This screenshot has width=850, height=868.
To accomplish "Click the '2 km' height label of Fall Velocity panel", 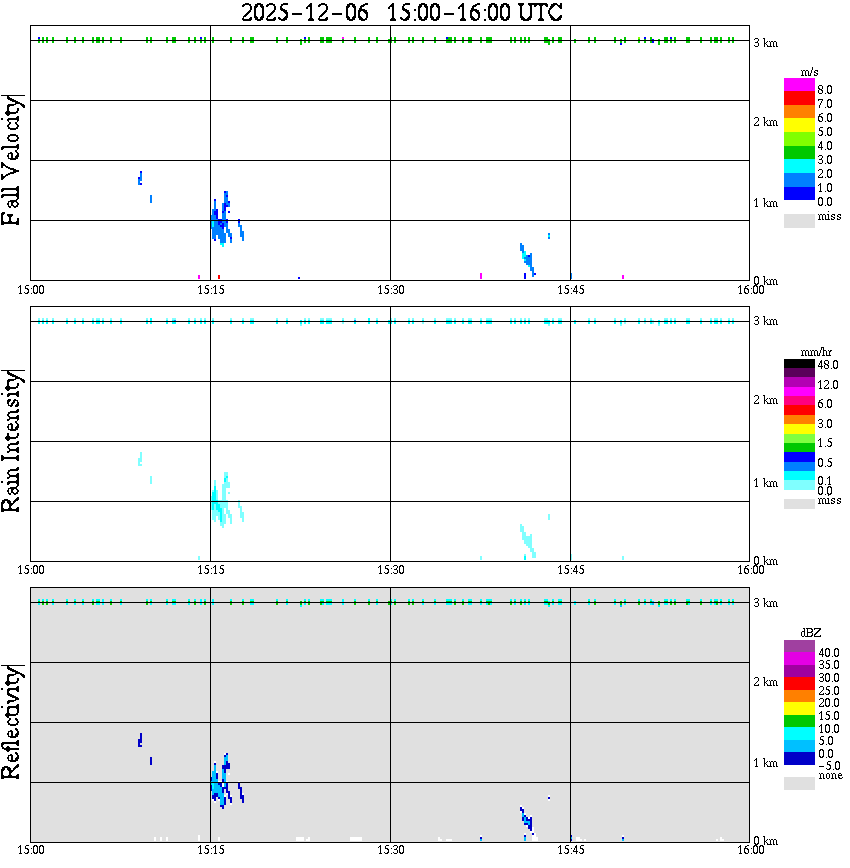I will [x=766, y=122].
